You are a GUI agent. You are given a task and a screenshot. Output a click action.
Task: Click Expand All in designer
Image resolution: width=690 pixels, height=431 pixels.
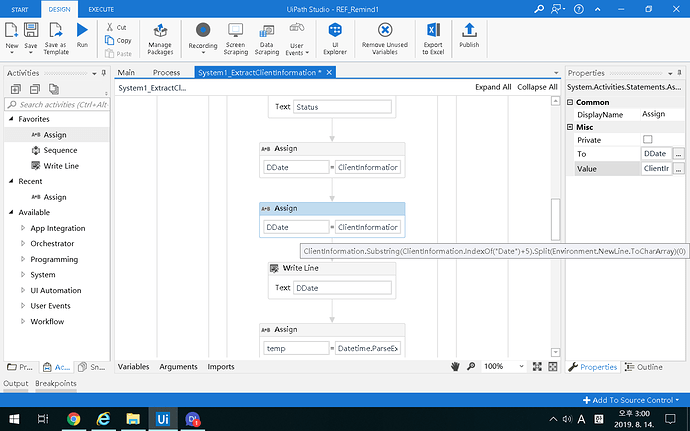coord(493,87)
